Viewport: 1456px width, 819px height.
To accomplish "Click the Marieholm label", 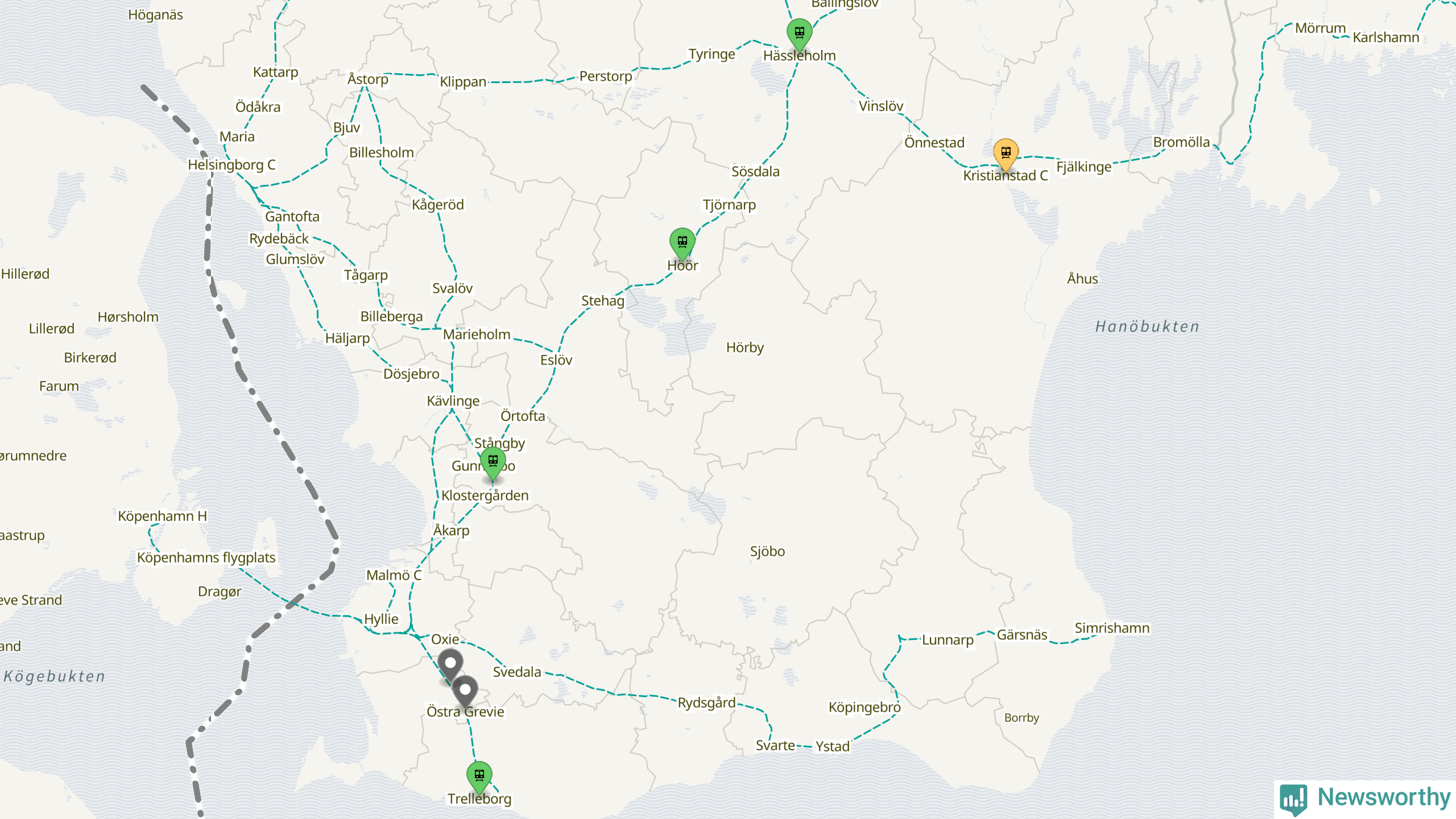I will click(x=477, y=334).
